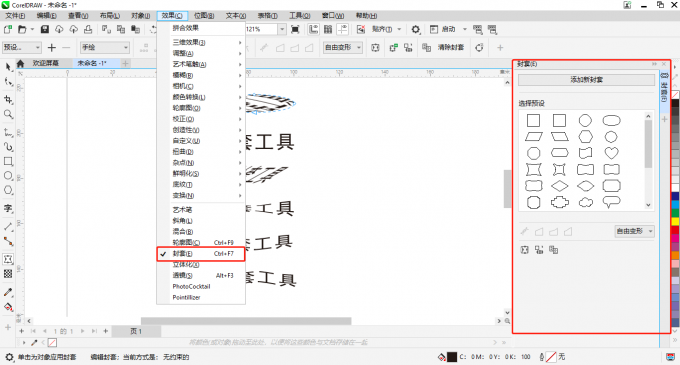Open the 文件(F) menu

pos(15,16)
